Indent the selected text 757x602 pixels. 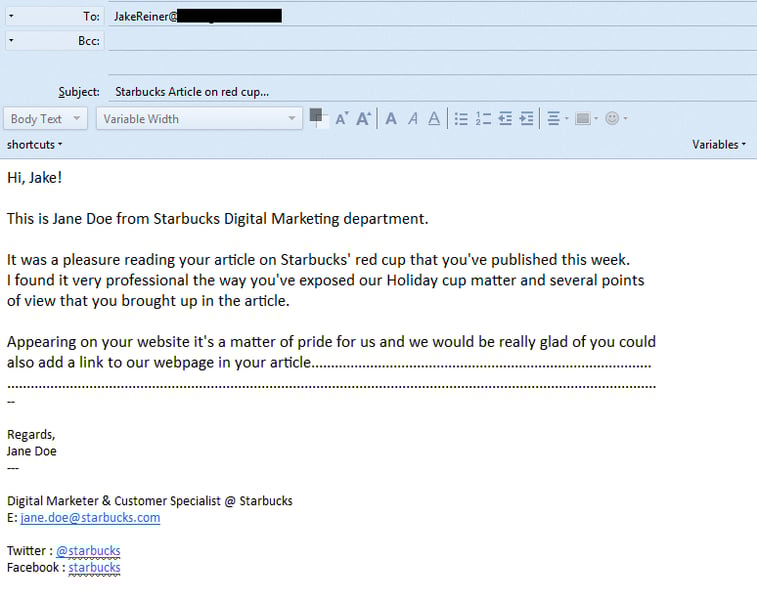526,119
